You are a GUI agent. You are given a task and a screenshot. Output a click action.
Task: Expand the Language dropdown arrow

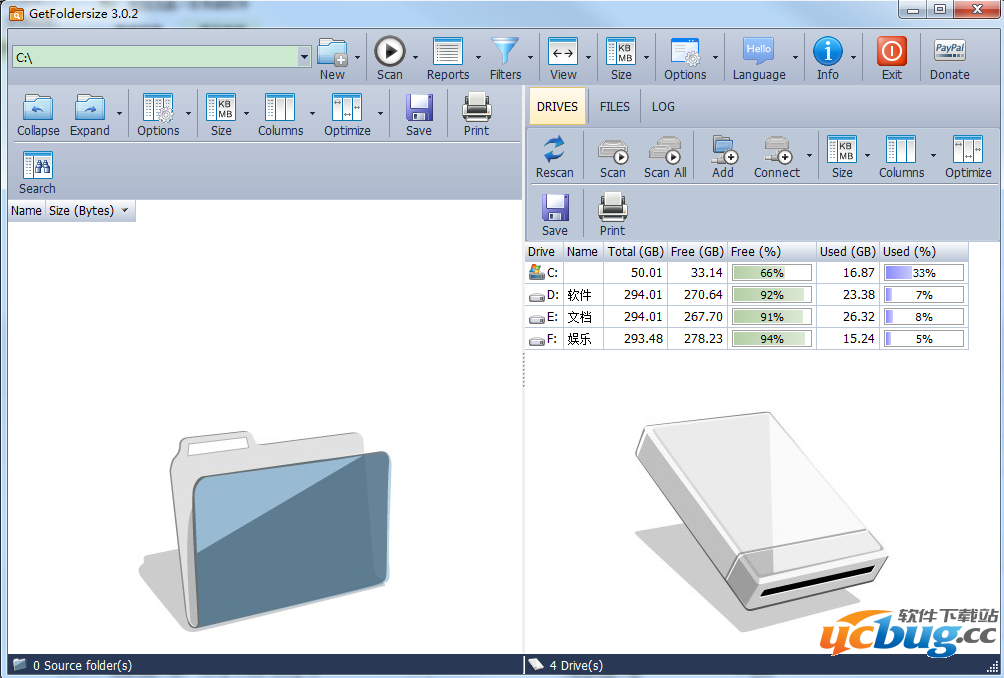coord(796,58)
